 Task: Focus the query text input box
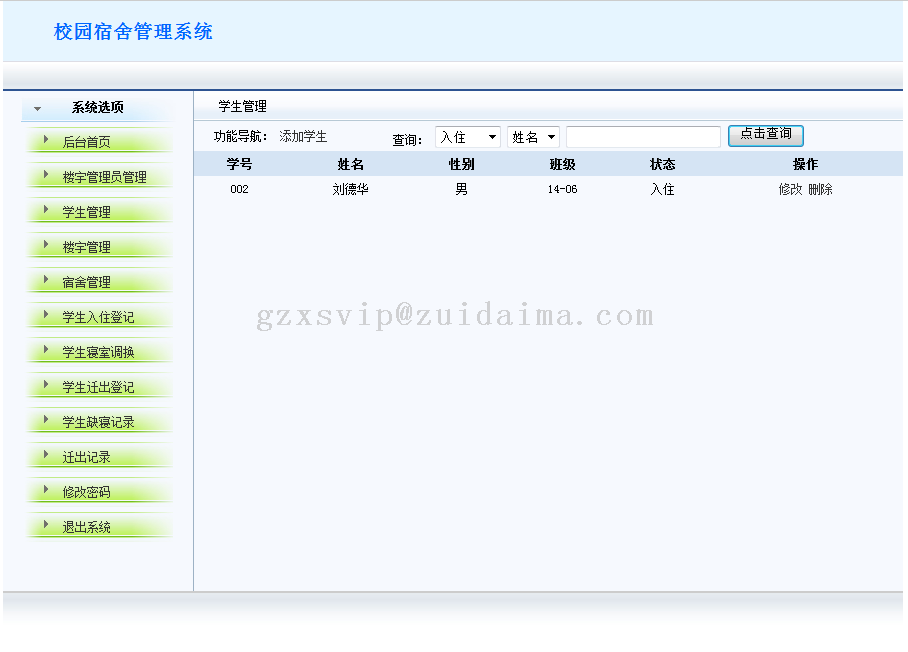643,137
